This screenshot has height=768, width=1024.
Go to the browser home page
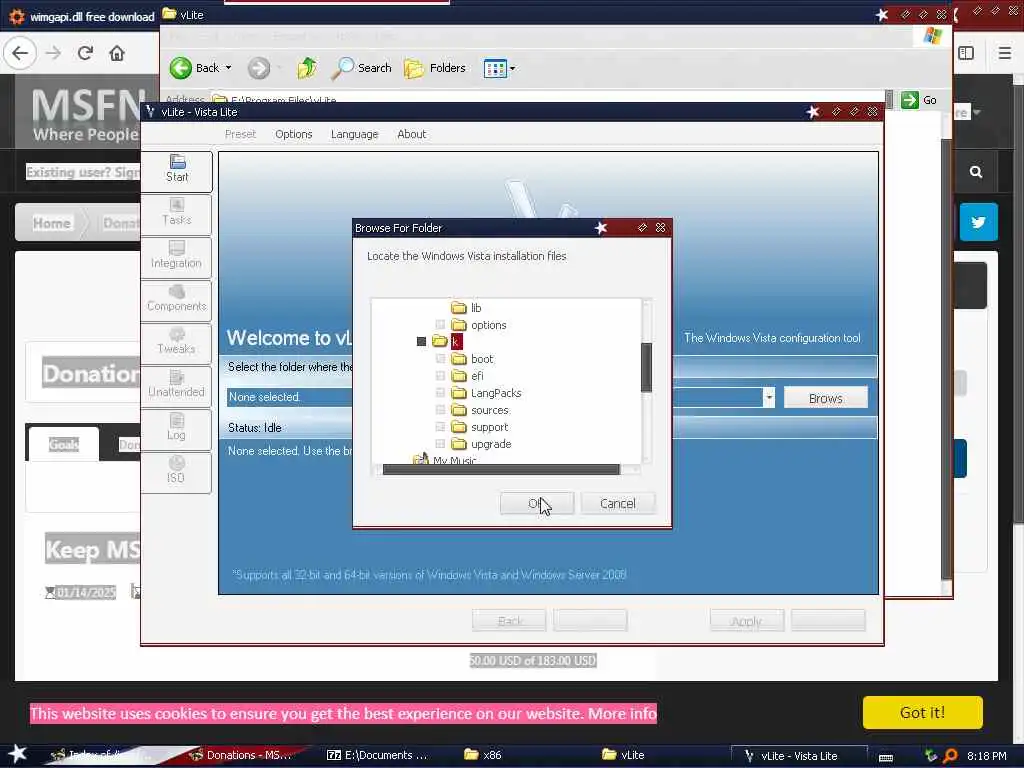[117, 53]
